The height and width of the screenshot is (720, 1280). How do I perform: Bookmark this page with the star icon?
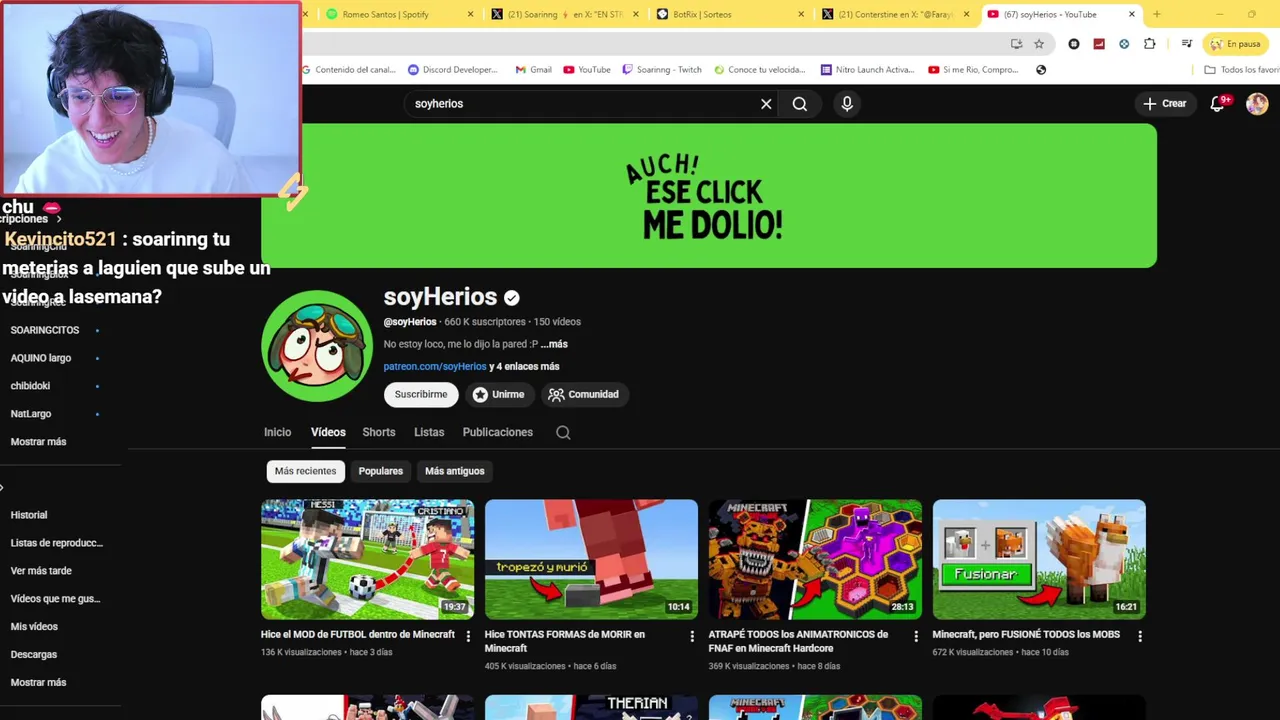coord(1039,44)
